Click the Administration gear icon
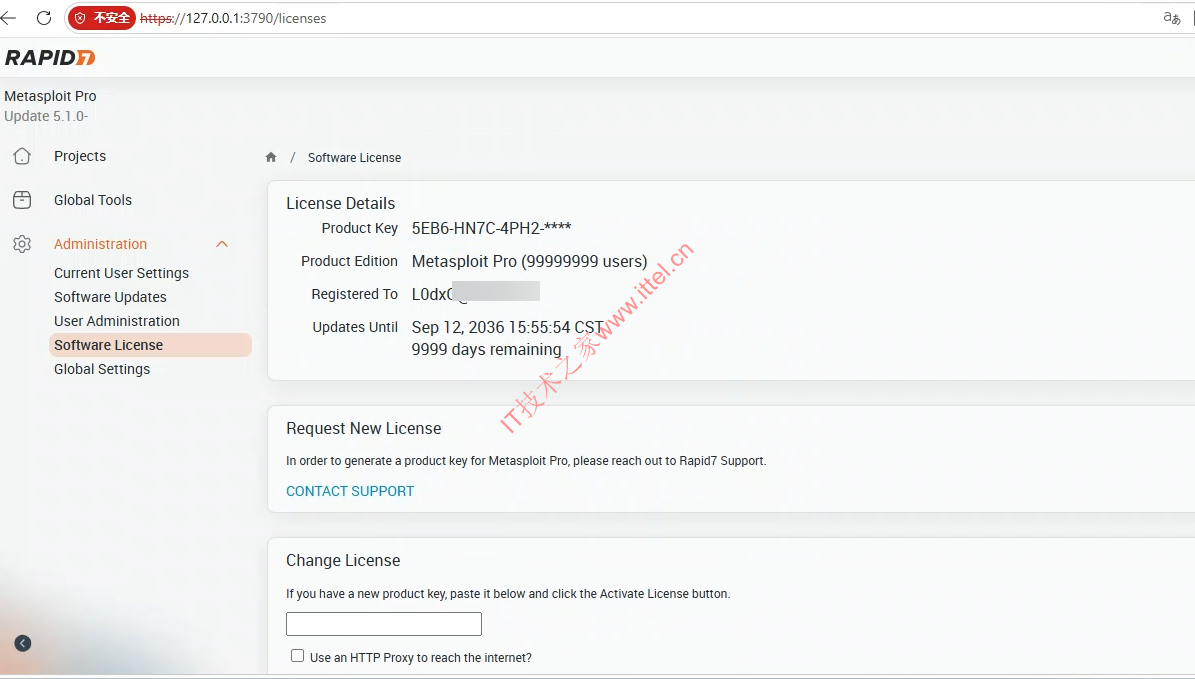The image size is (1195, 679). (x=22, y=244)
